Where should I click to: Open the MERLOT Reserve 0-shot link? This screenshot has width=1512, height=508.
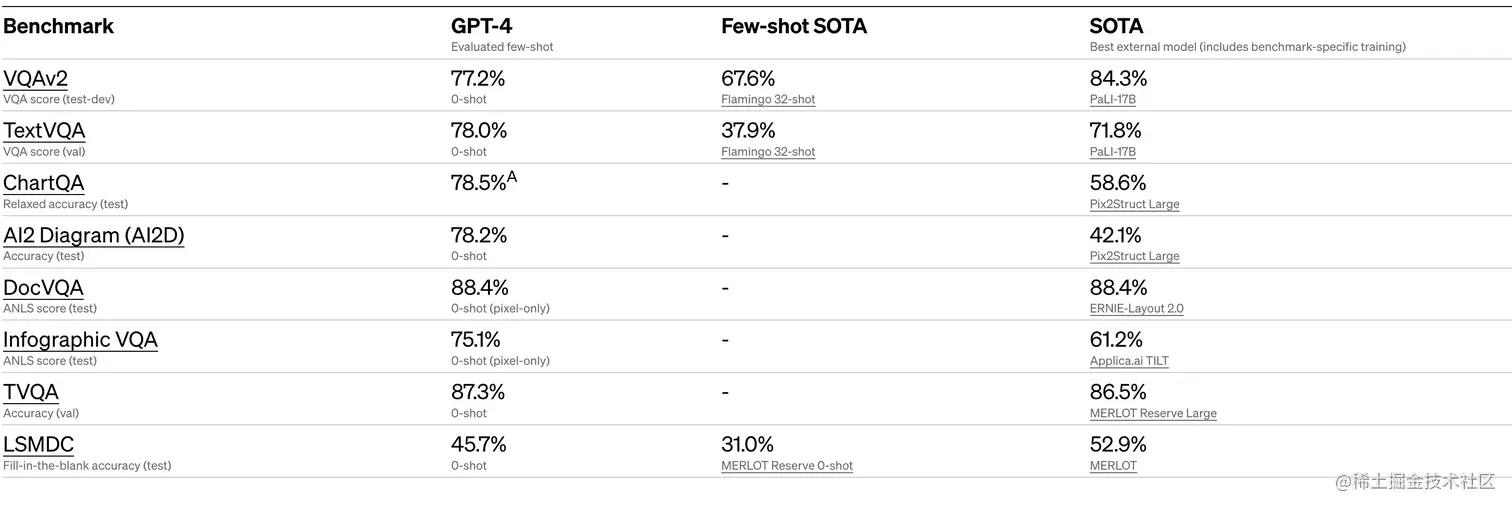pos(787,466)
